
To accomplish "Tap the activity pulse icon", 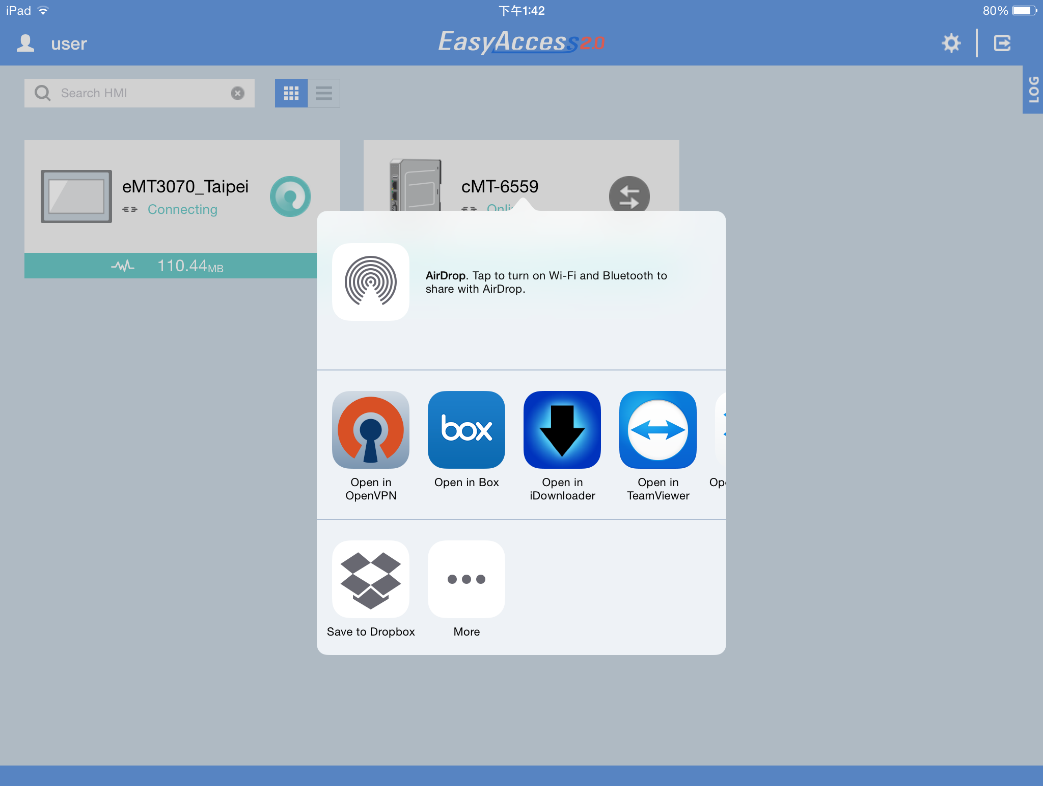I will click(122, 266).
